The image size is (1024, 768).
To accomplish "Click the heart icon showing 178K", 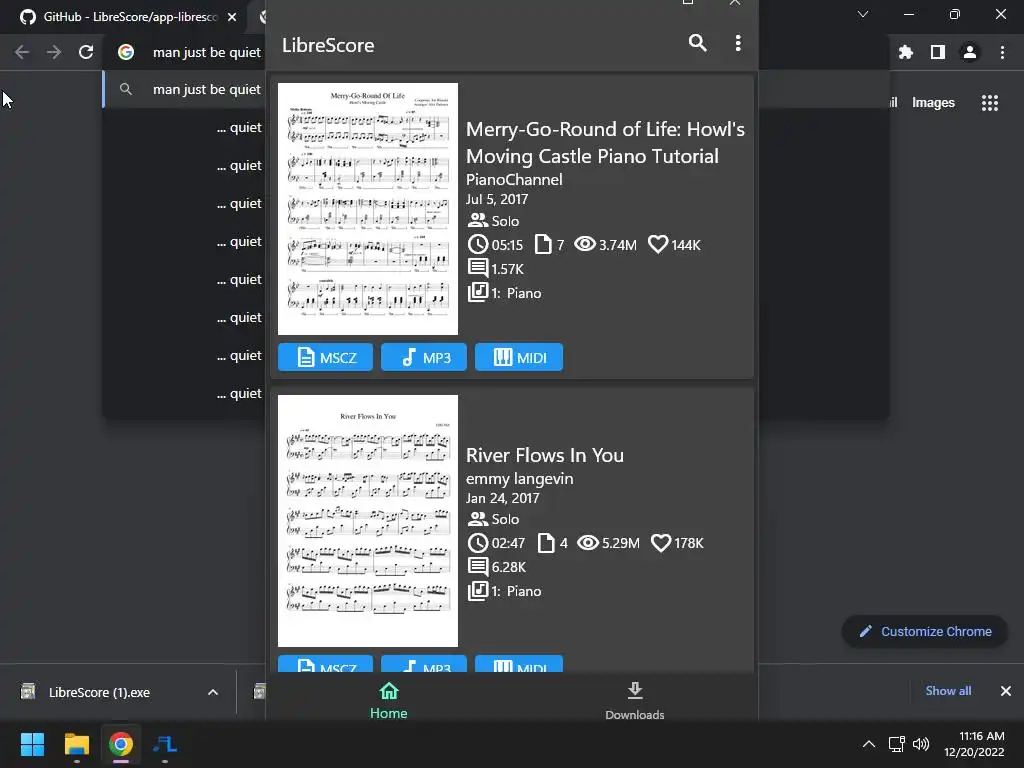I will point(661,543).
